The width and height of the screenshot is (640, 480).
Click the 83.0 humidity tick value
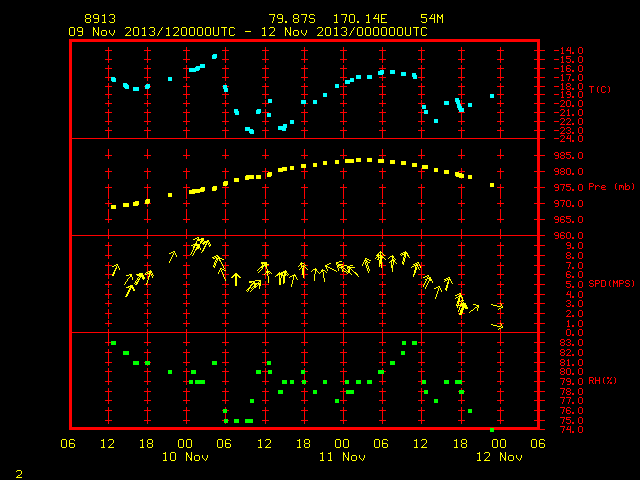click(571, 342)
